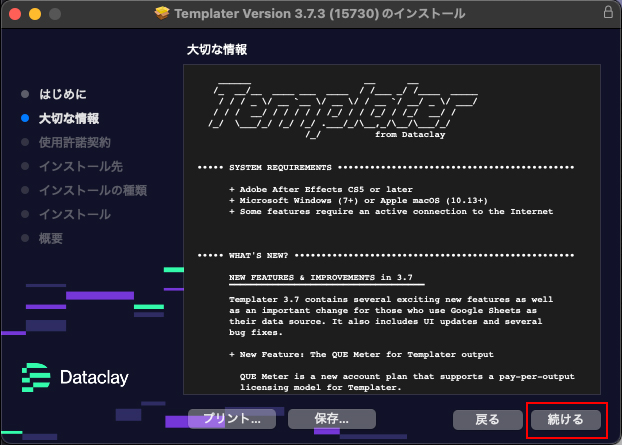The width and height of the screenshot is (622, 445).
Task: Click the 使用許諾契約 step in the sidebar
Action: point(74,142)
